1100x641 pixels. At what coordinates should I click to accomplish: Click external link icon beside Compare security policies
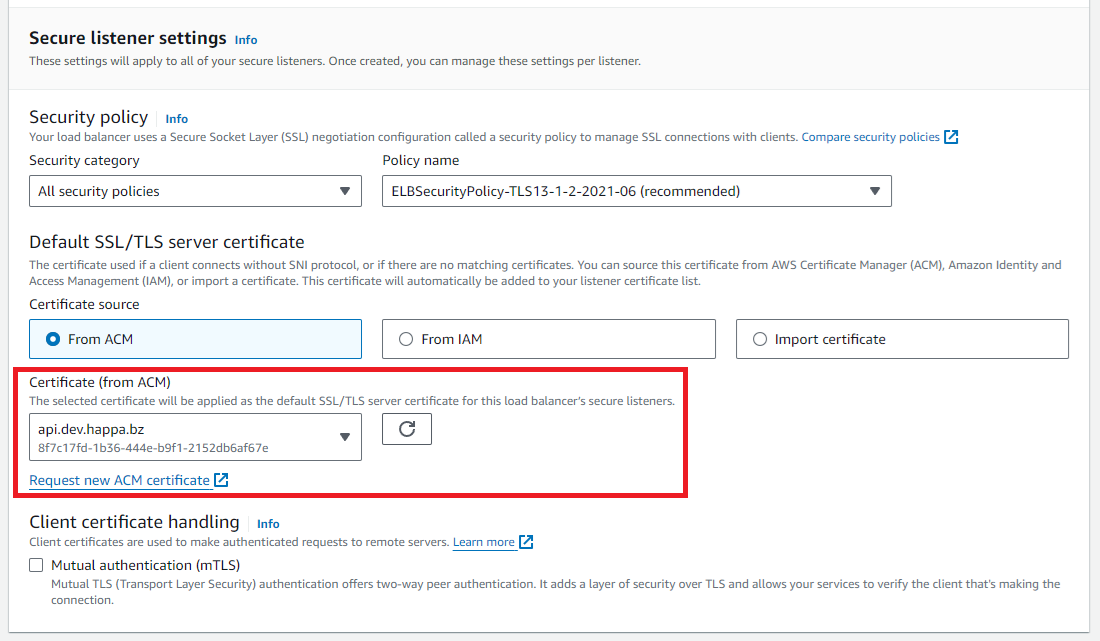coord(951,137)
